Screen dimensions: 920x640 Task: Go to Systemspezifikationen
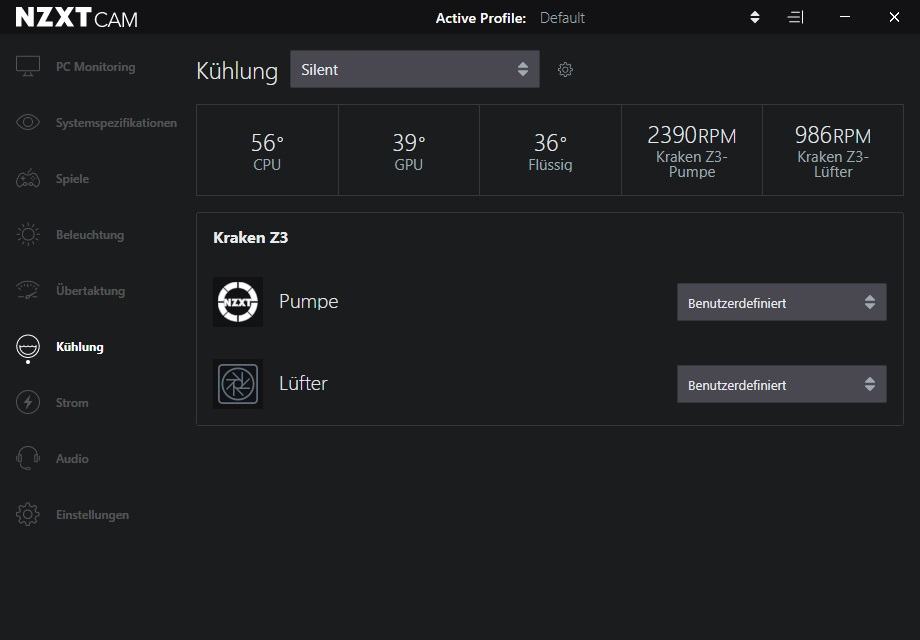(116, 123)
